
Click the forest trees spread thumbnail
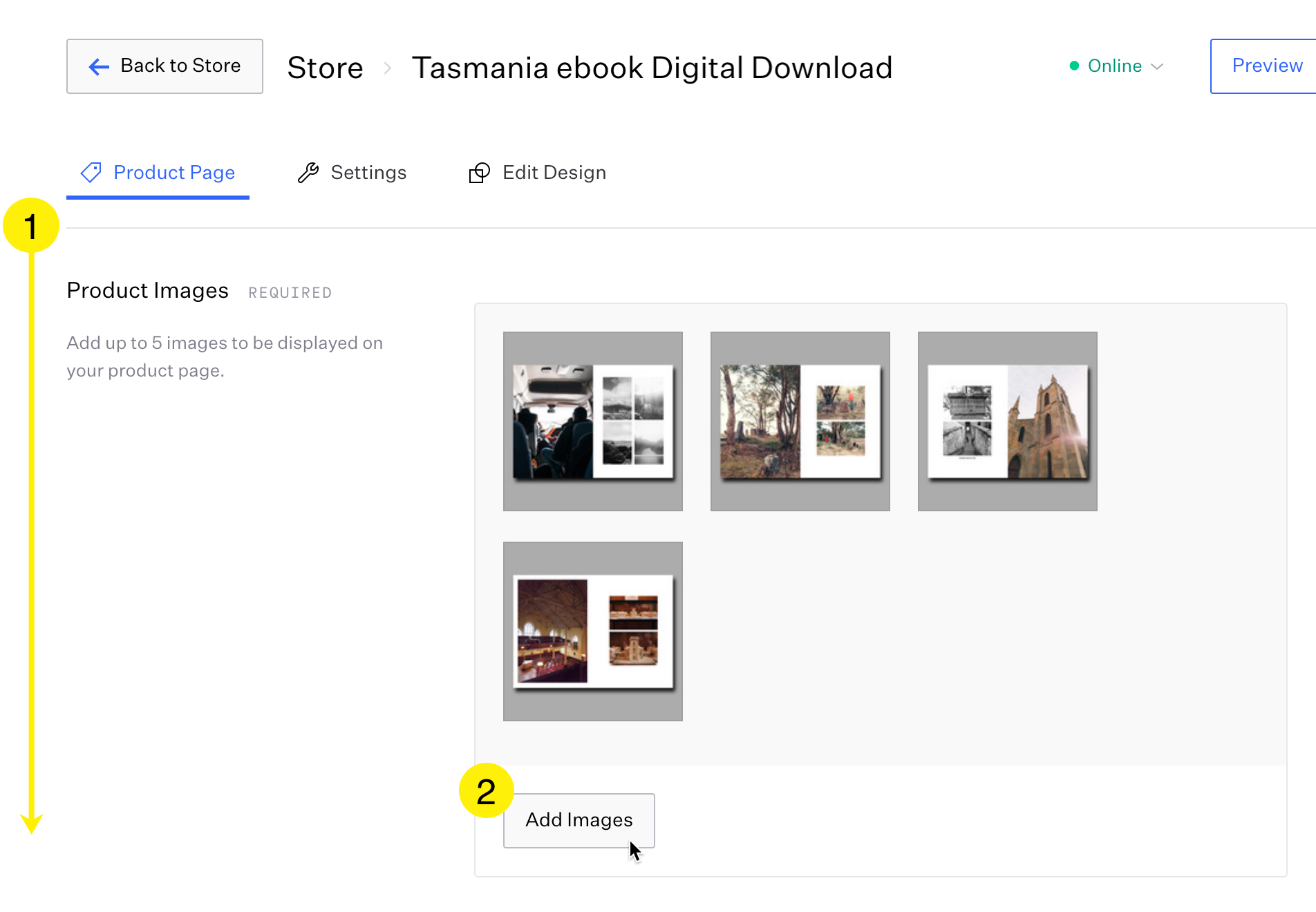pos(800,421)
